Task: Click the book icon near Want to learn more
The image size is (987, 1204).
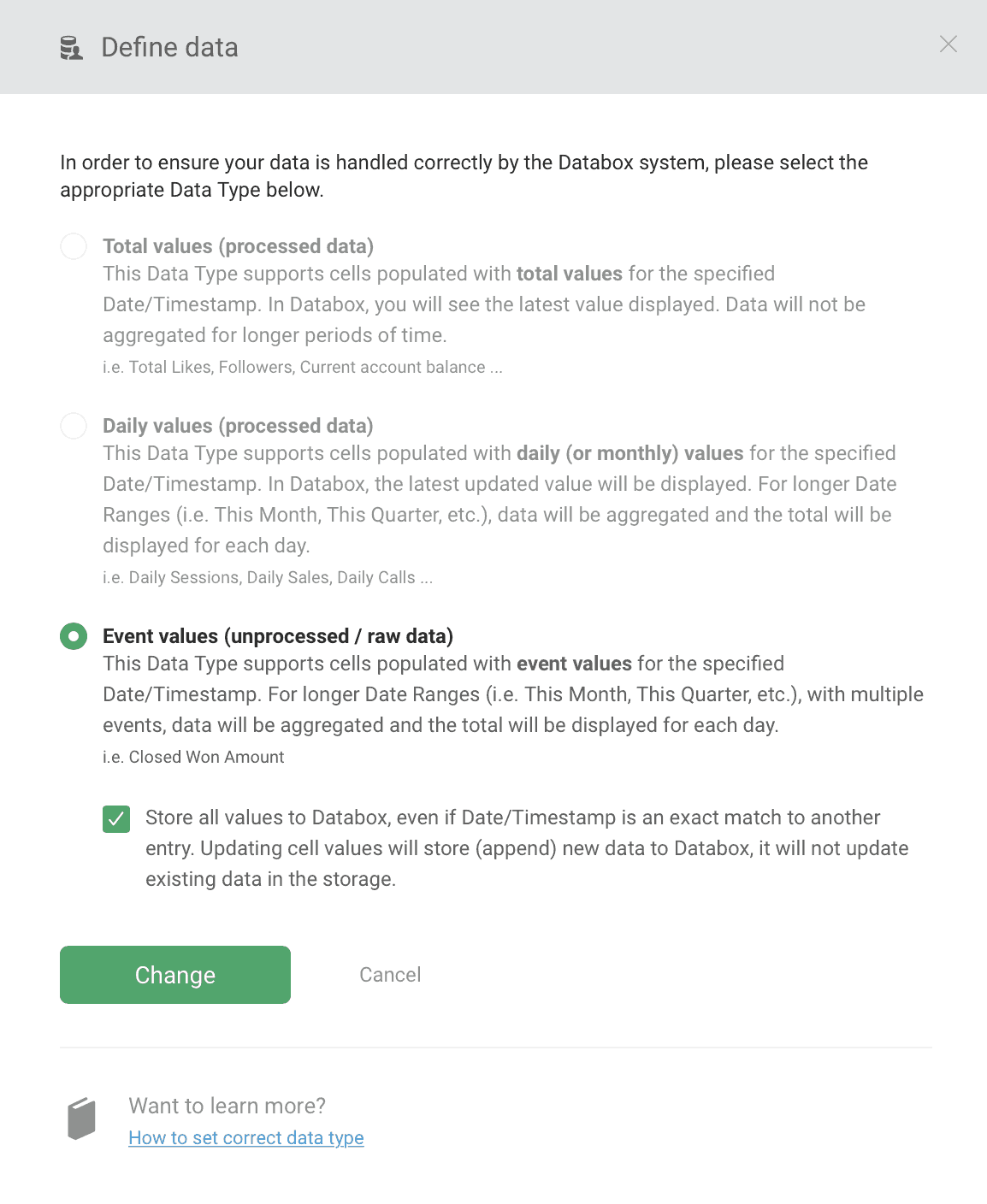Action: (x=82, y=1118)
